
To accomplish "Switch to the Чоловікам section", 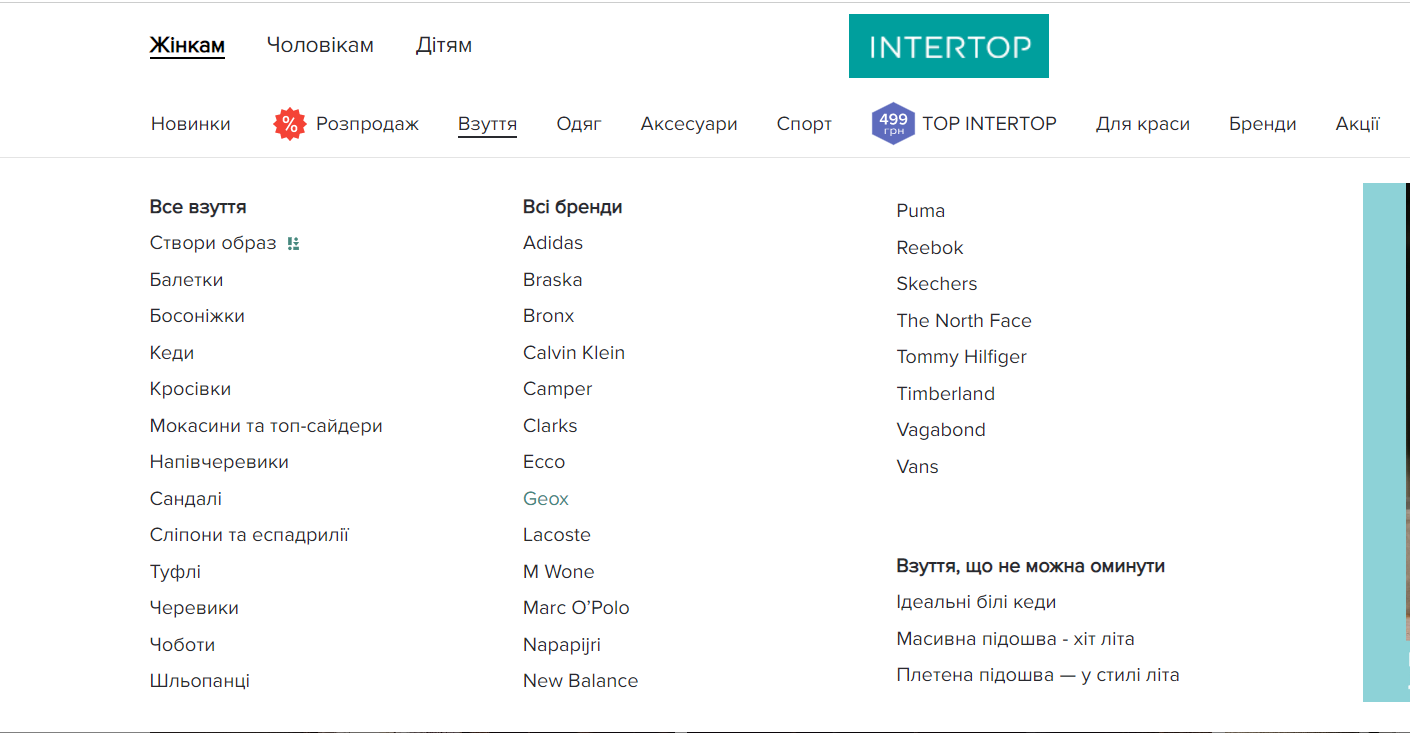I will point(320,45).
